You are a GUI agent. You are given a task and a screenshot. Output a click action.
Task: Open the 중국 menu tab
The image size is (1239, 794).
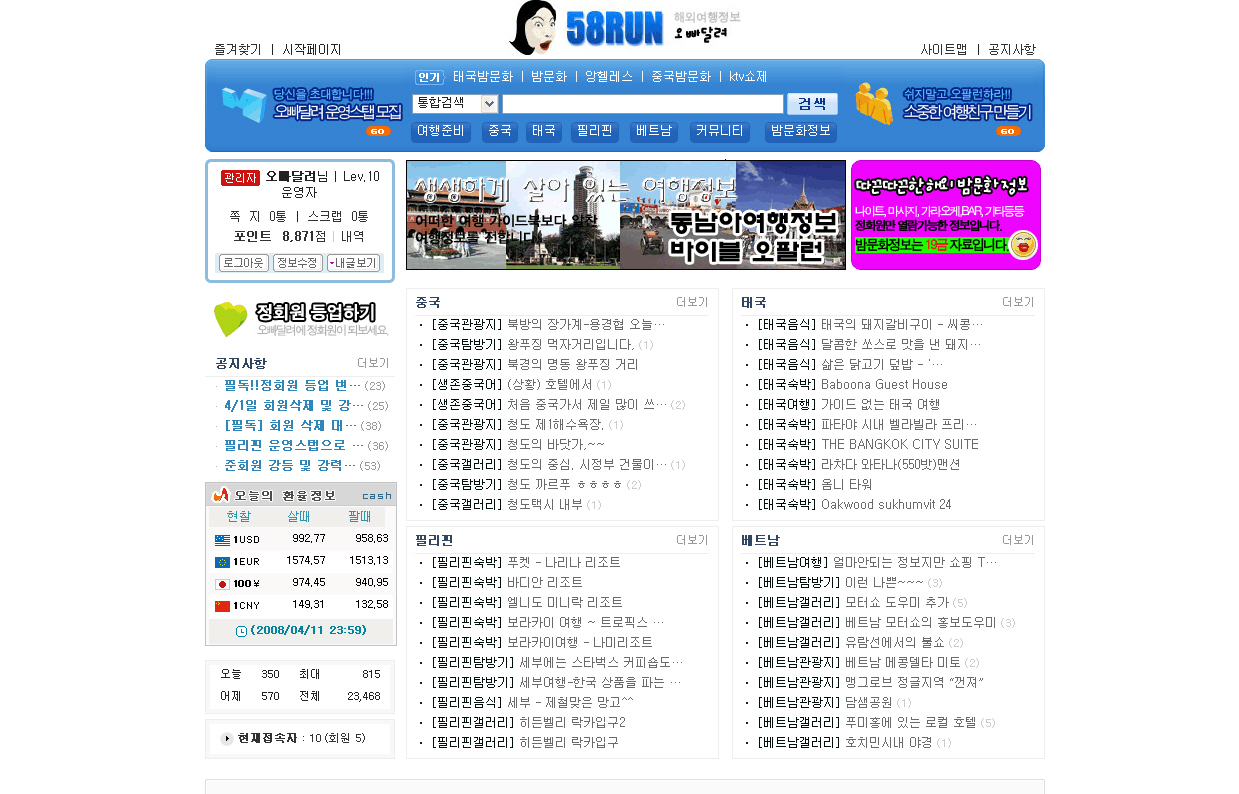coord(499,132)
